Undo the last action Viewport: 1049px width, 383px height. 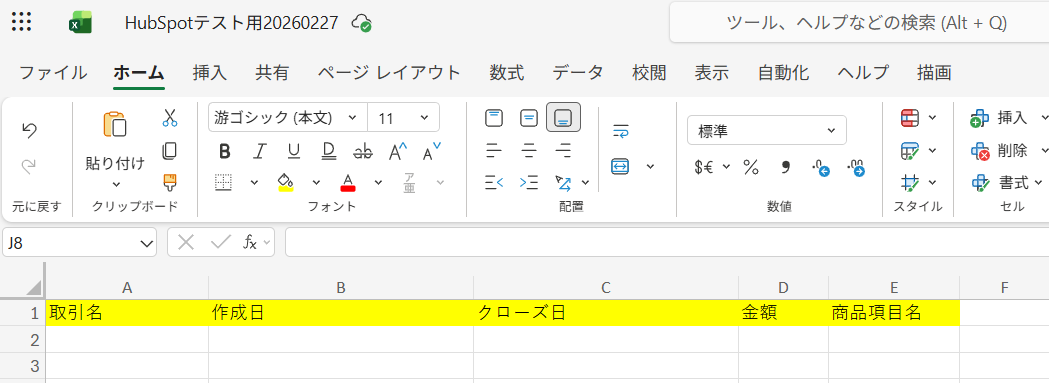29,131
